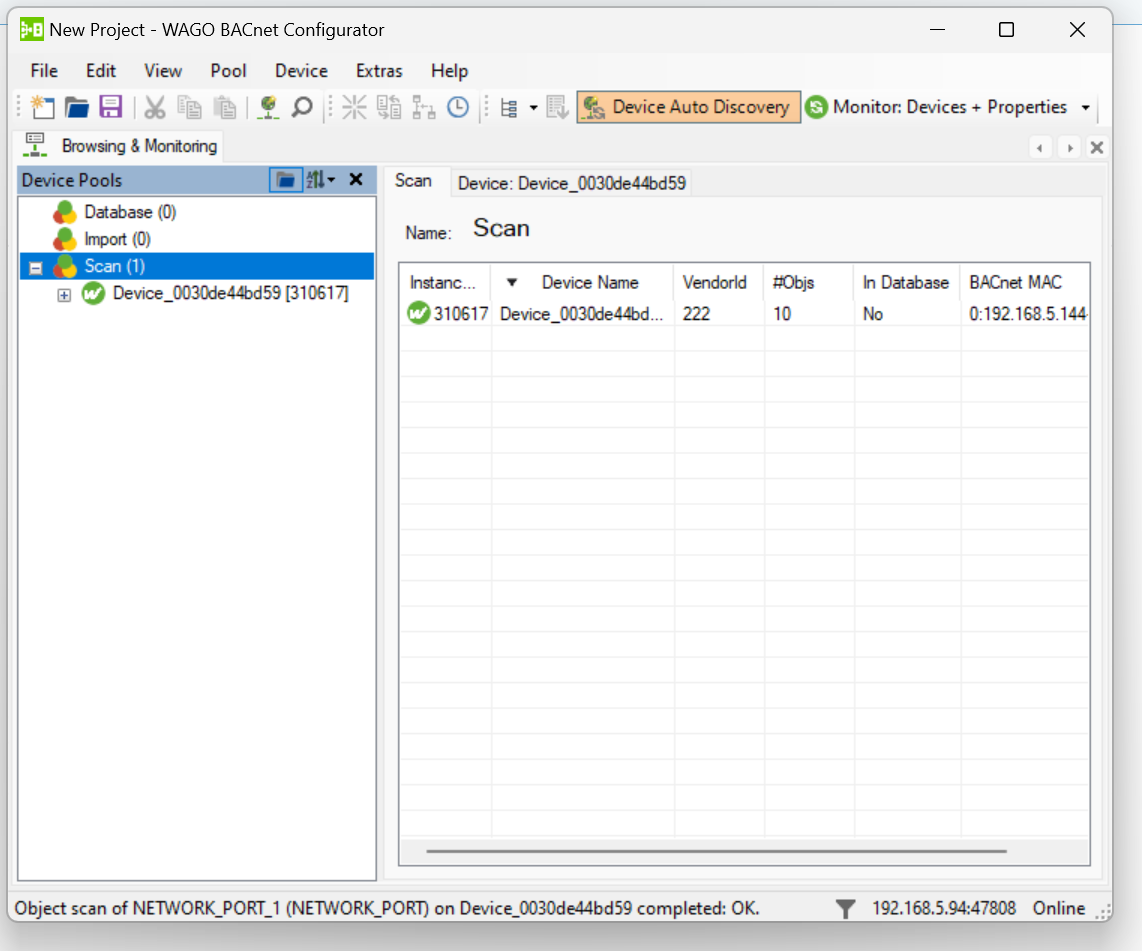Click the tree list view icon
The width and height of the screenshot is (1142, 951).
coord(509,108)
